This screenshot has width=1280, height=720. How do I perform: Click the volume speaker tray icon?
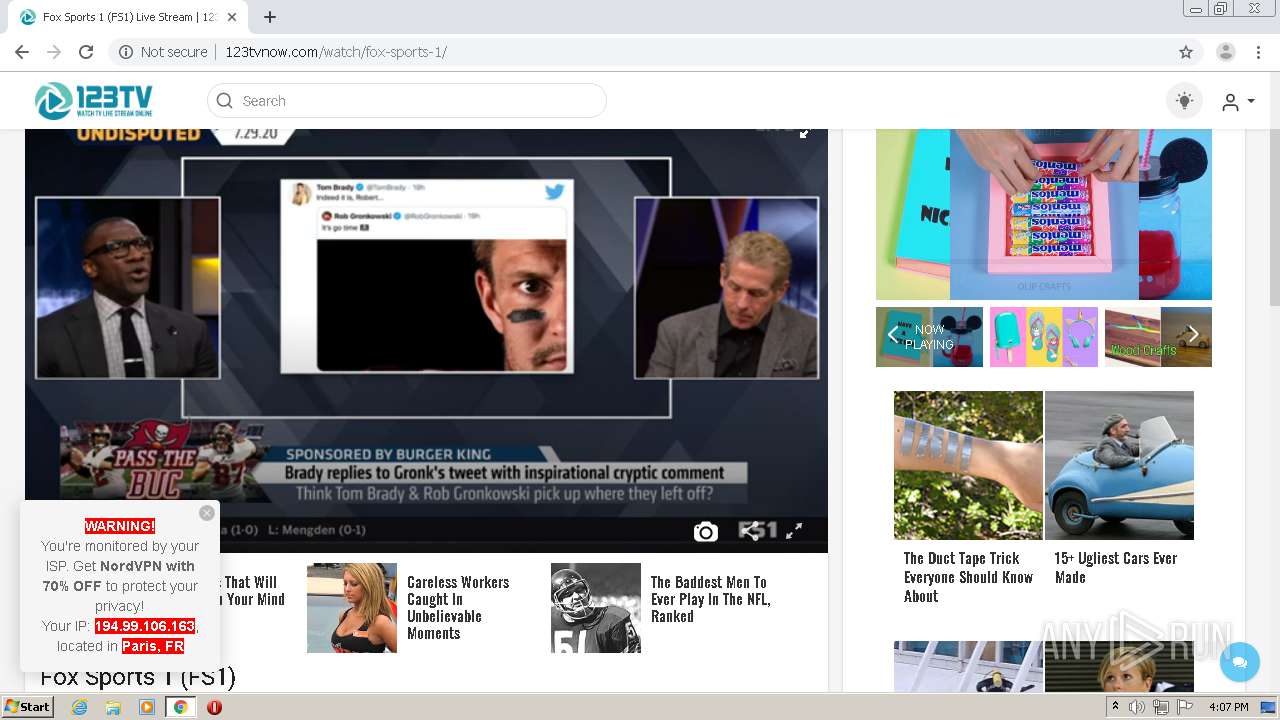pyautogui.click(x=1137, y=707)
